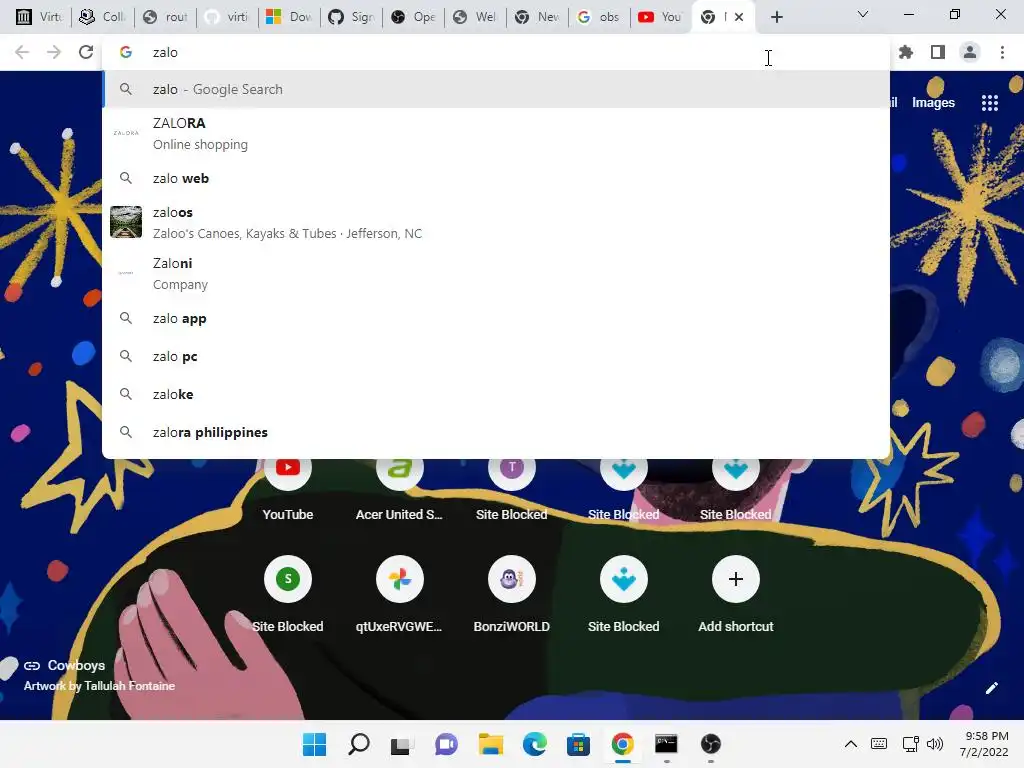Select the virti loading tab

click(x=227, y=17)
